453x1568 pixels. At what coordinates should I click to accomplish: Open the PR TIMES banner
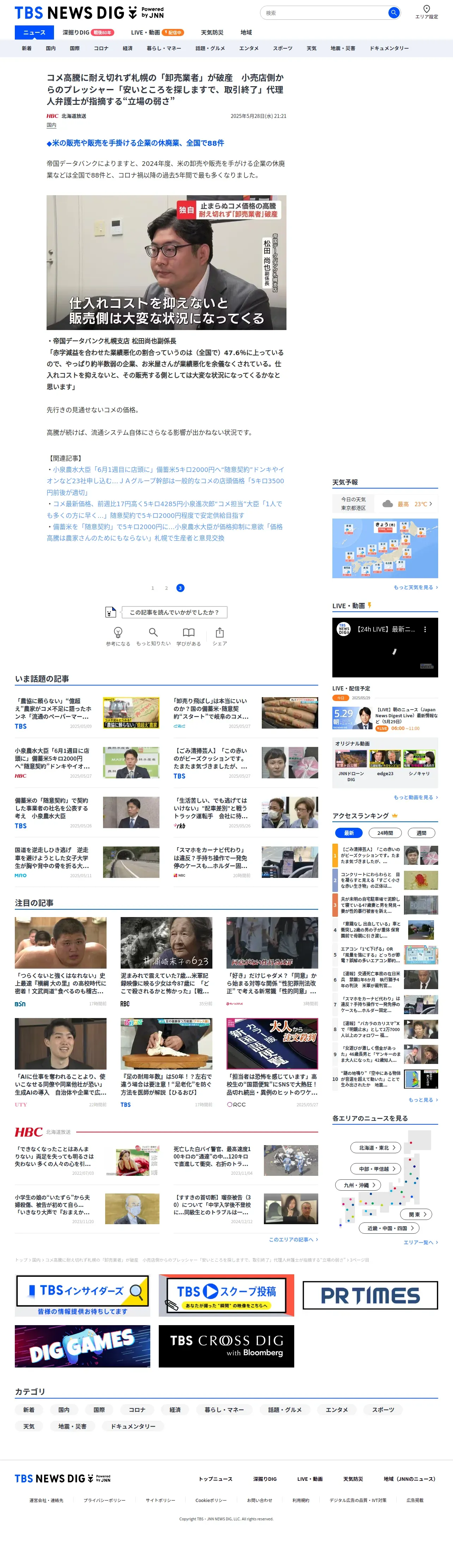pyautogui.click(x=370, y=1295)
